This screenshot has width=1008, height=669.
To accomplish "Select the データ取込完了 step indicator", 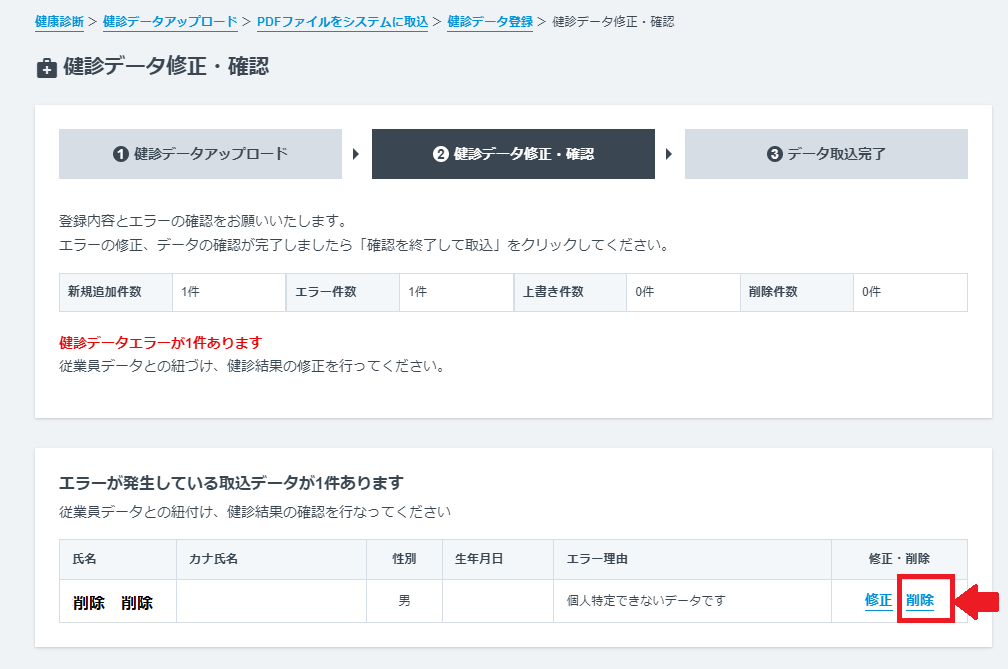I will tap(827, 154).
